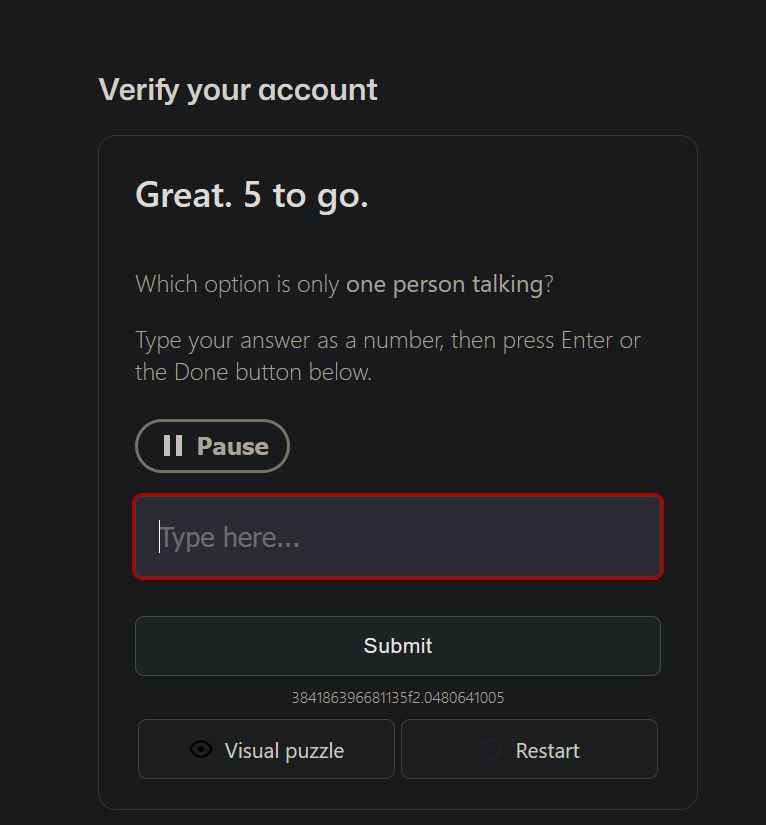This screenshot has width=766, height=825.
Task: Click the 'Great. 5 to go.' heading
Action: coord(252,195)
